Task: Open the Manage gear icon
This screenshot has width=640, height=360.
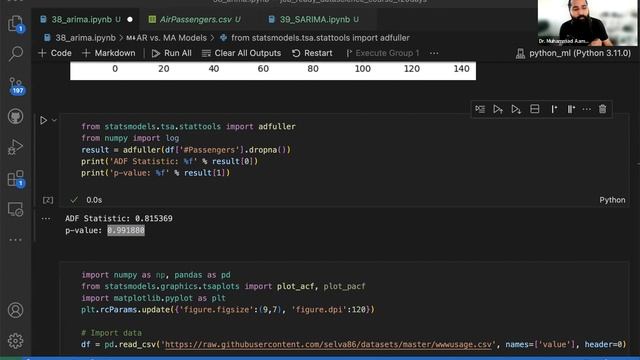Action: [x=16, y=340]
